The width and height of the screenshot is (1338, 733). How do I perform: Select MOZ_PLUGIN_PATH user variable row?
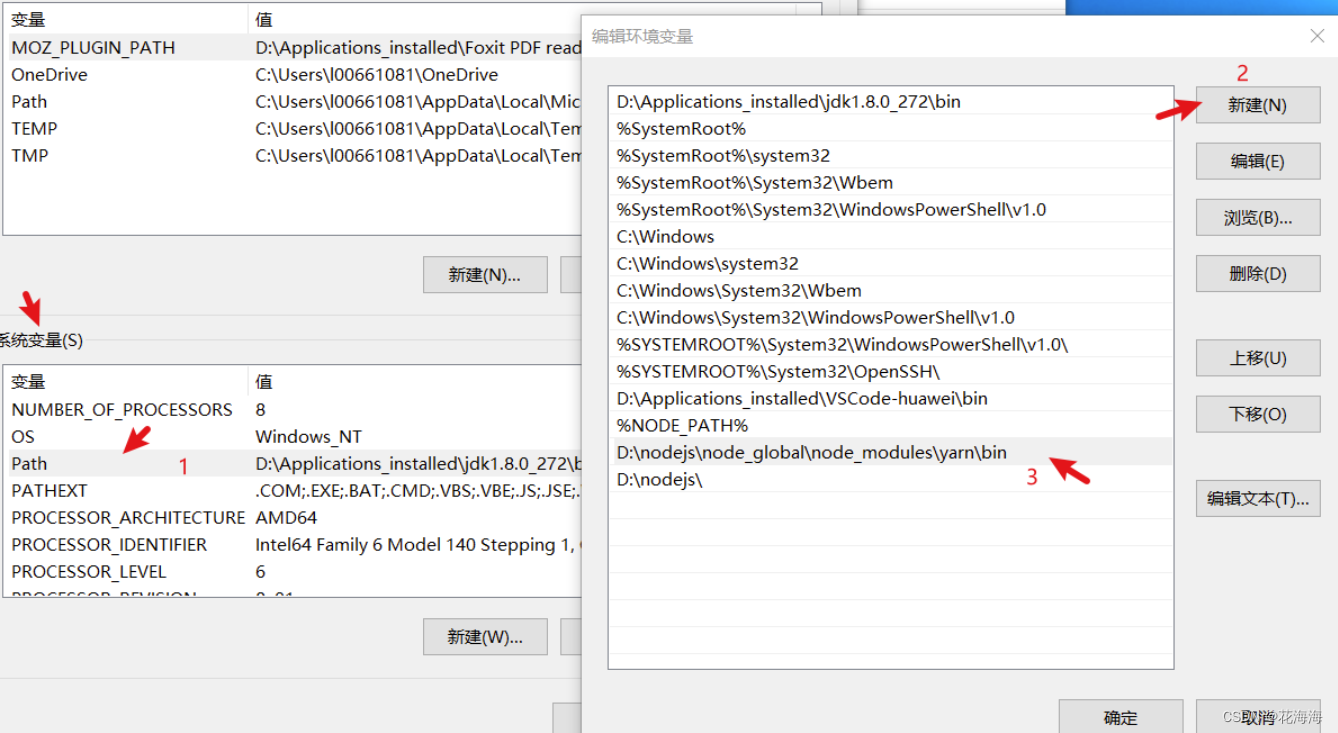293,47
